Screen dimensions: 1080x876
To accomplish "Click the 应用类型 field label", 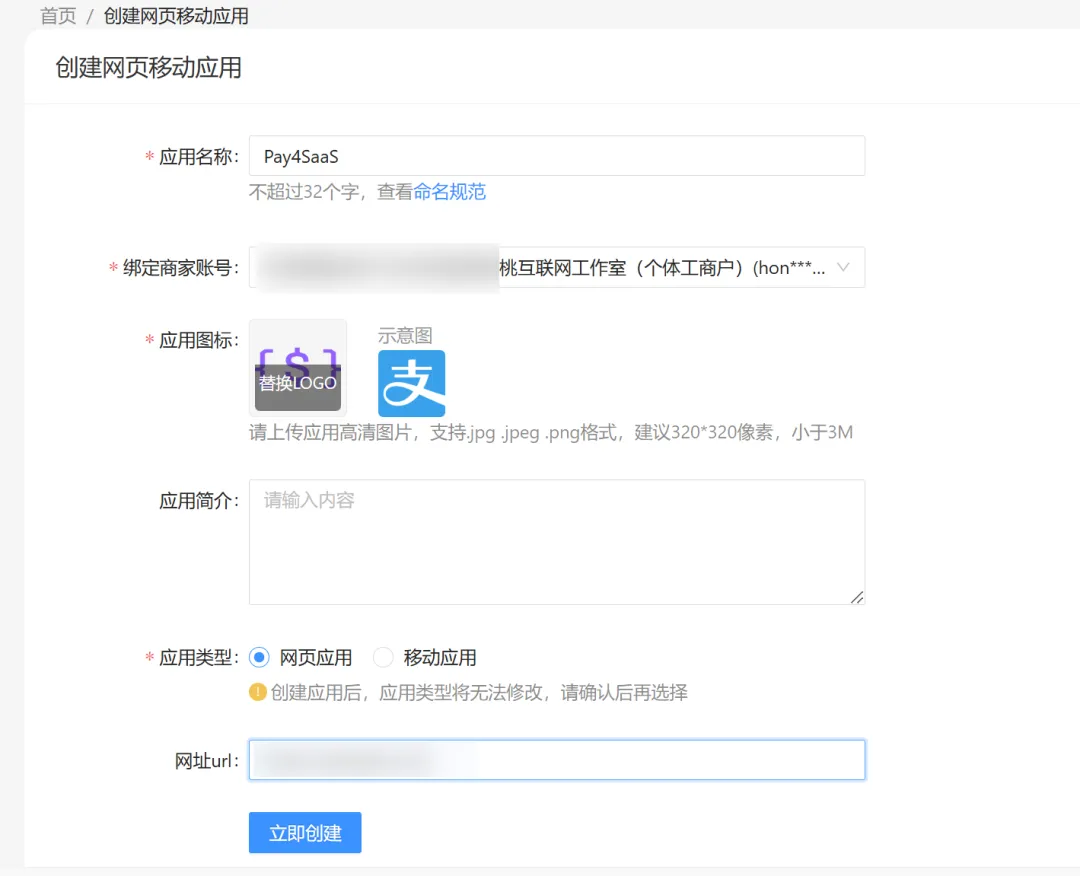I will tap(197, 658).
